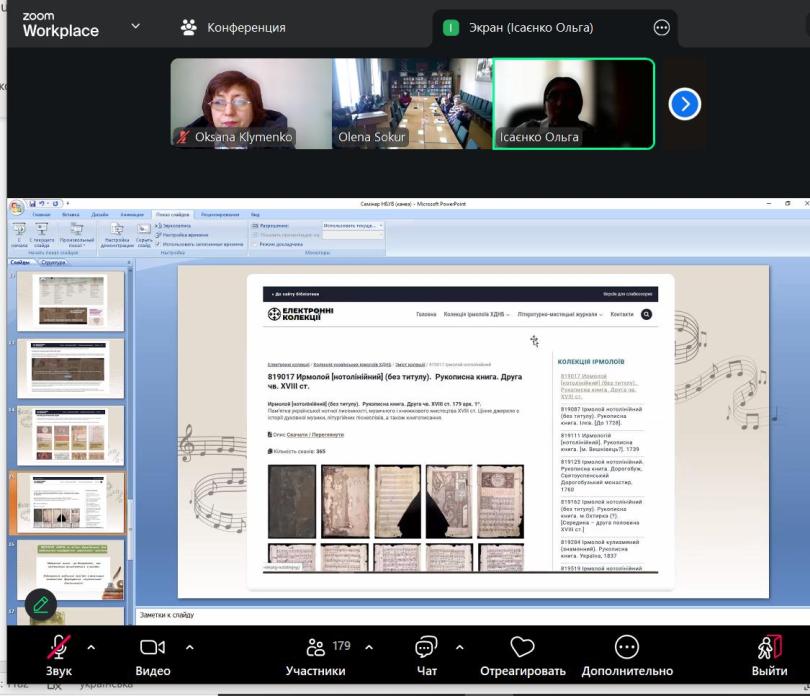Screen dimensions: 810x696
Task: Click the green annotation pencil icon
Action: [x=40, y=603]
